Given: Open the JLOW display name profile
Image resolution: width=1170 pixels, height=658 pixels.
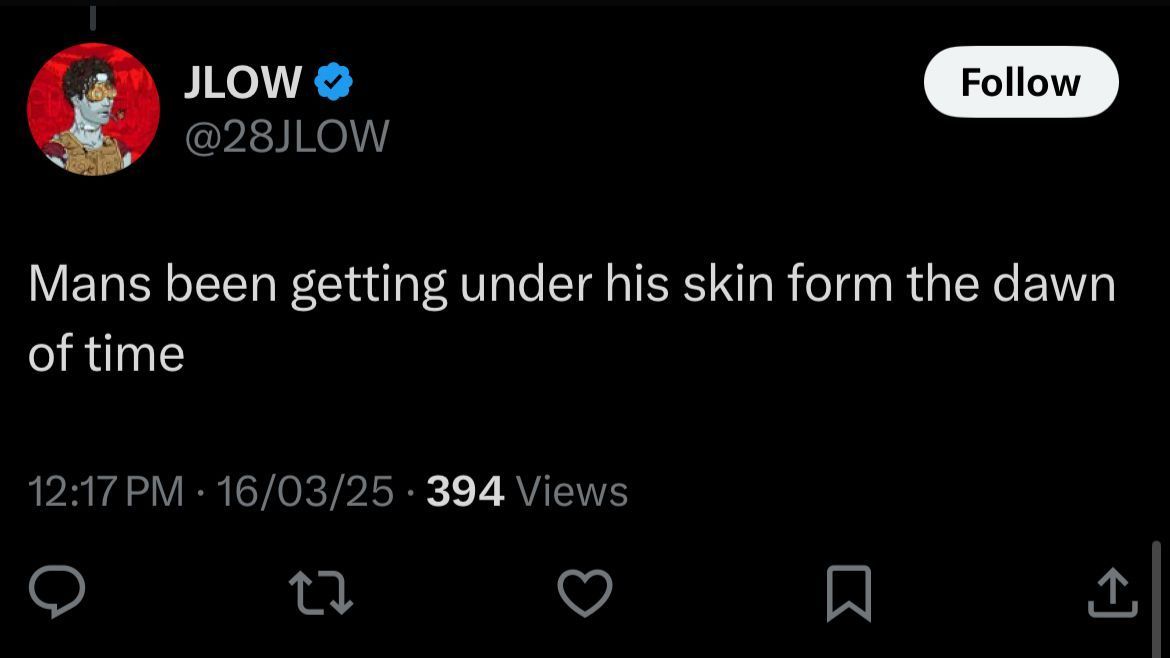Looking at the screenshot, I should point(243,83).
